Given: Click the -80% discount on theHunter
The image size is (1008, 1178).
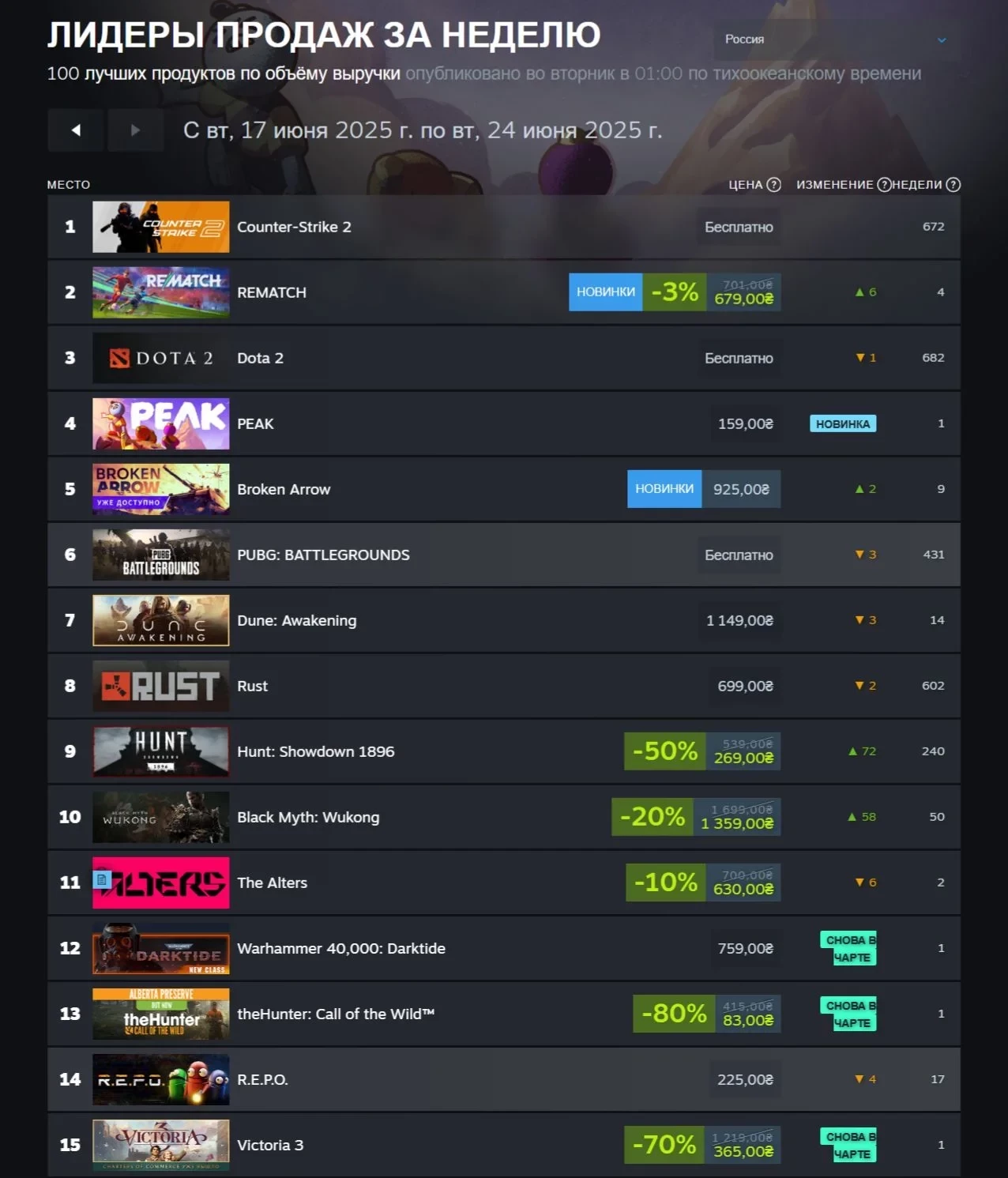Looking at the screenshot, I should pos(674,1014).
